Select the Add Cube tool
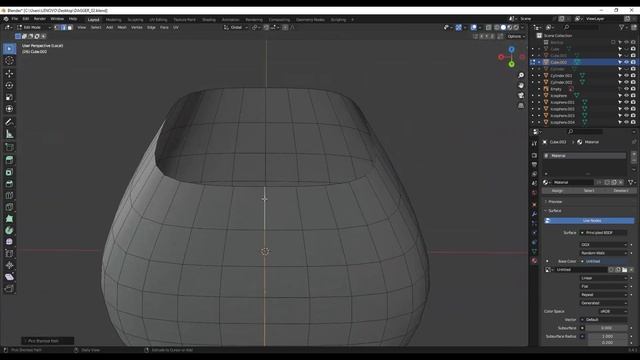This screenshot has height=360, width=640. tap(9, 147)
